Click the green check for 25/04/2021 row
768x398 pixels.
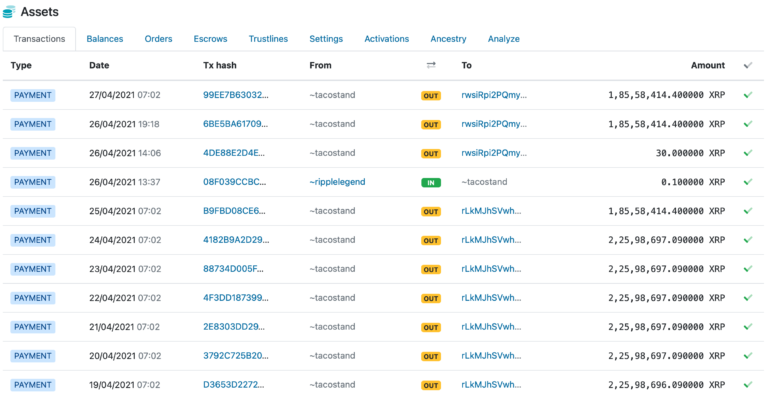[747, 211]
